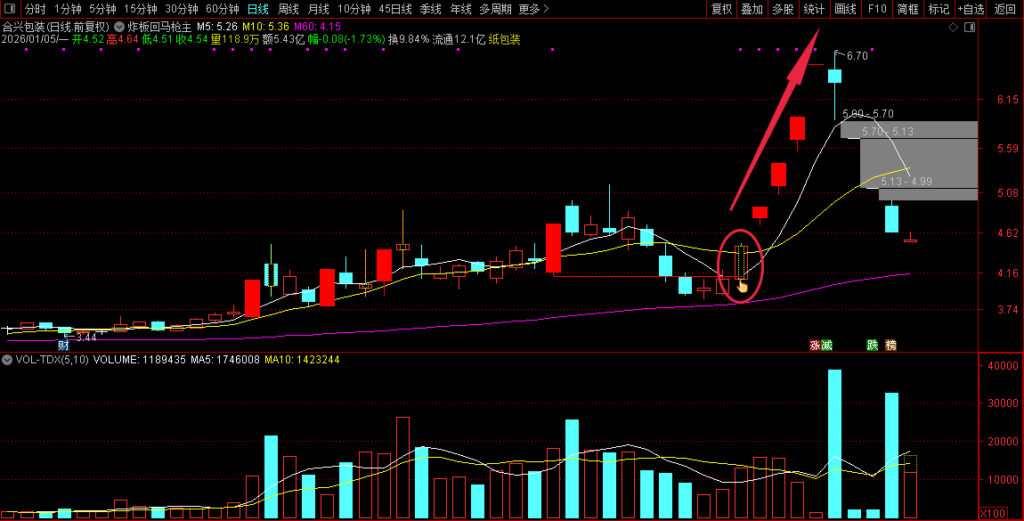Click the green 跌 event marker
Image resolution: width=1024 pixels, height=521 pixels.
pos(873,345)
